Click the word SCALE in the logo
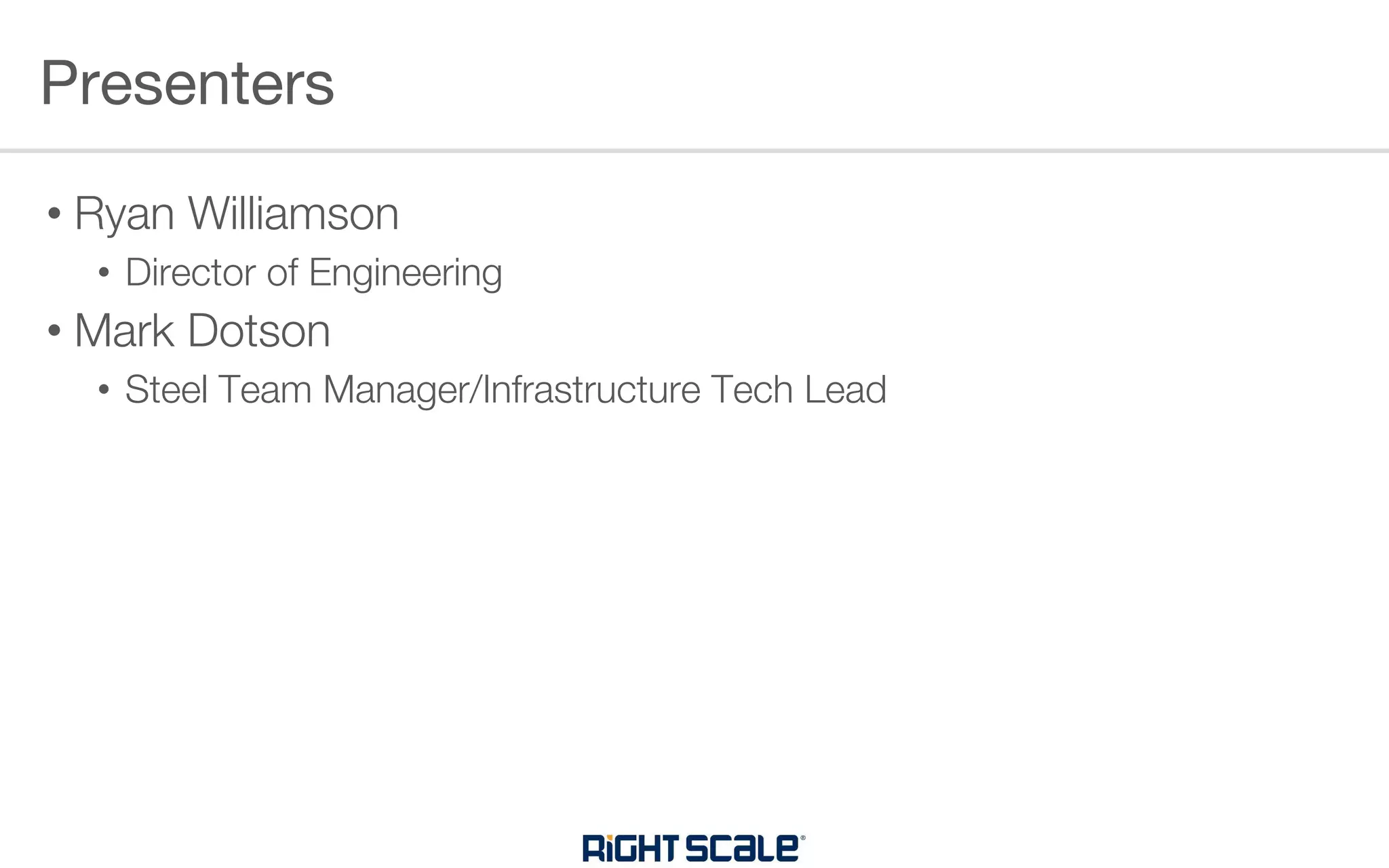Image resolution: width=1389 pixels, height=868 pixels. point(742,849)
